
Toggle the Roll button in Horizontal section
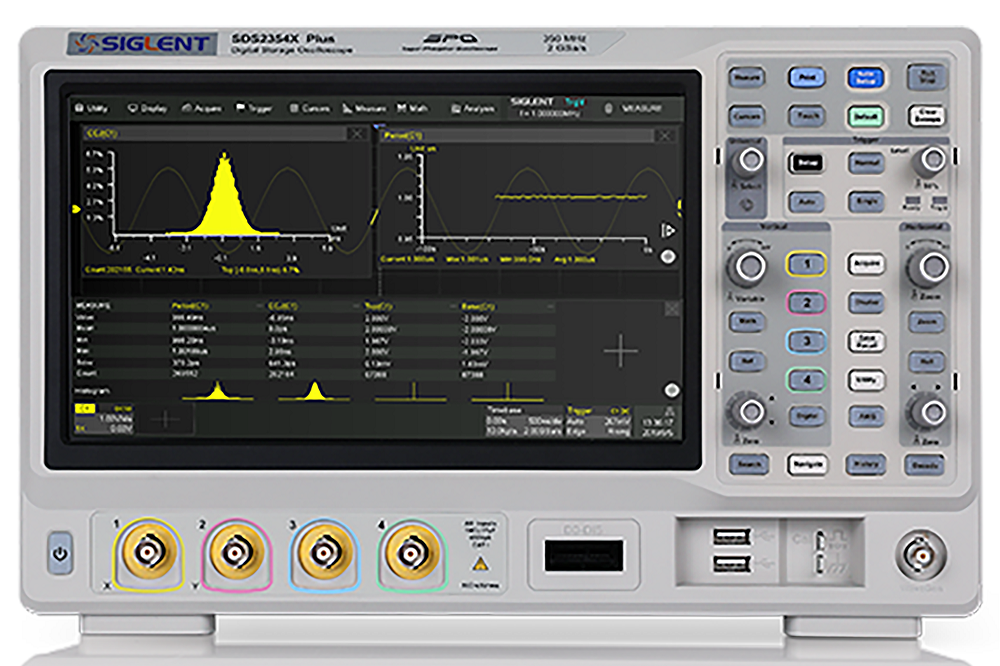click(x=926, y=361)
